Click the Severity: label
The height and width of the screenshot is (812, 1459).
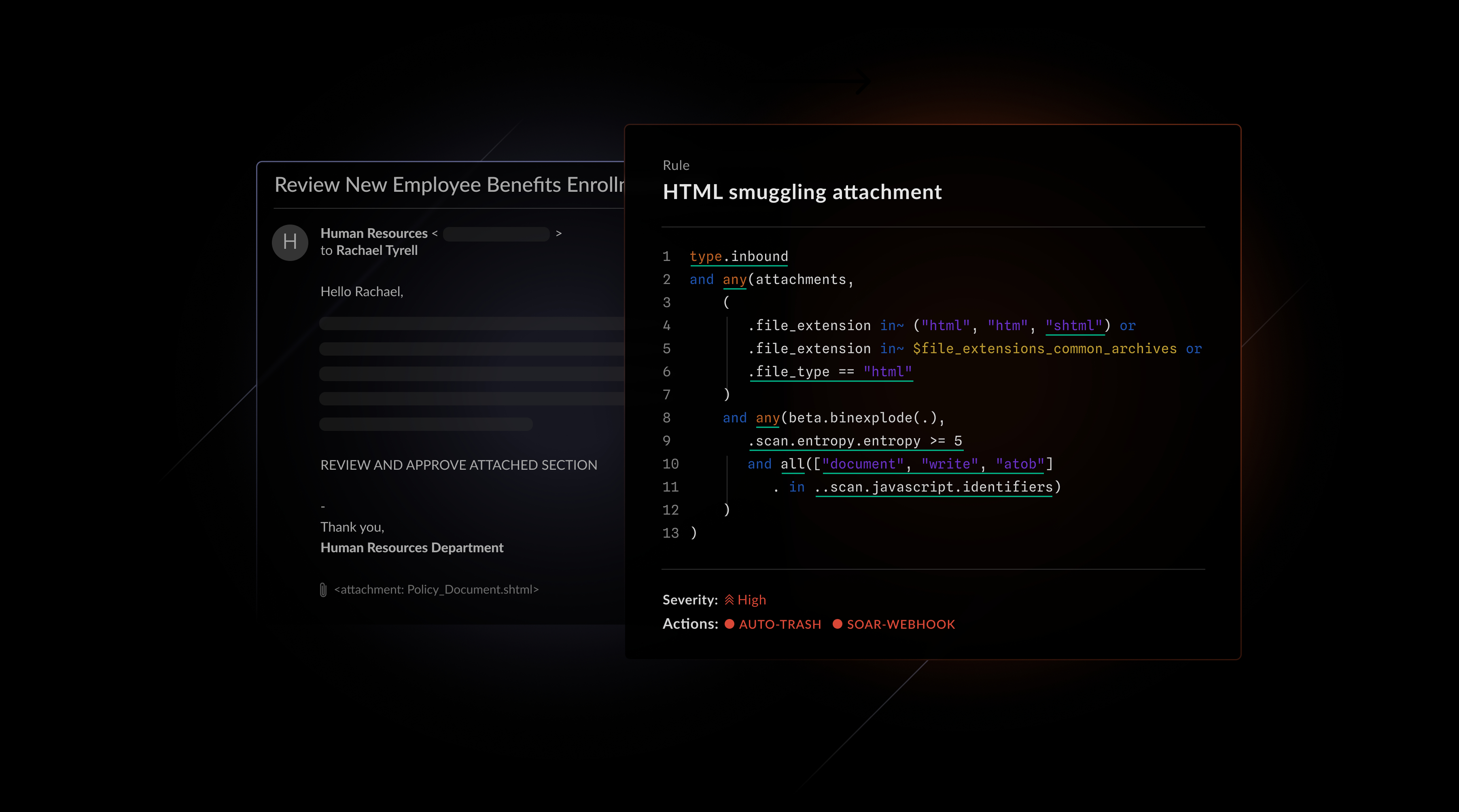pyautogui.click(x=690, y=600)
